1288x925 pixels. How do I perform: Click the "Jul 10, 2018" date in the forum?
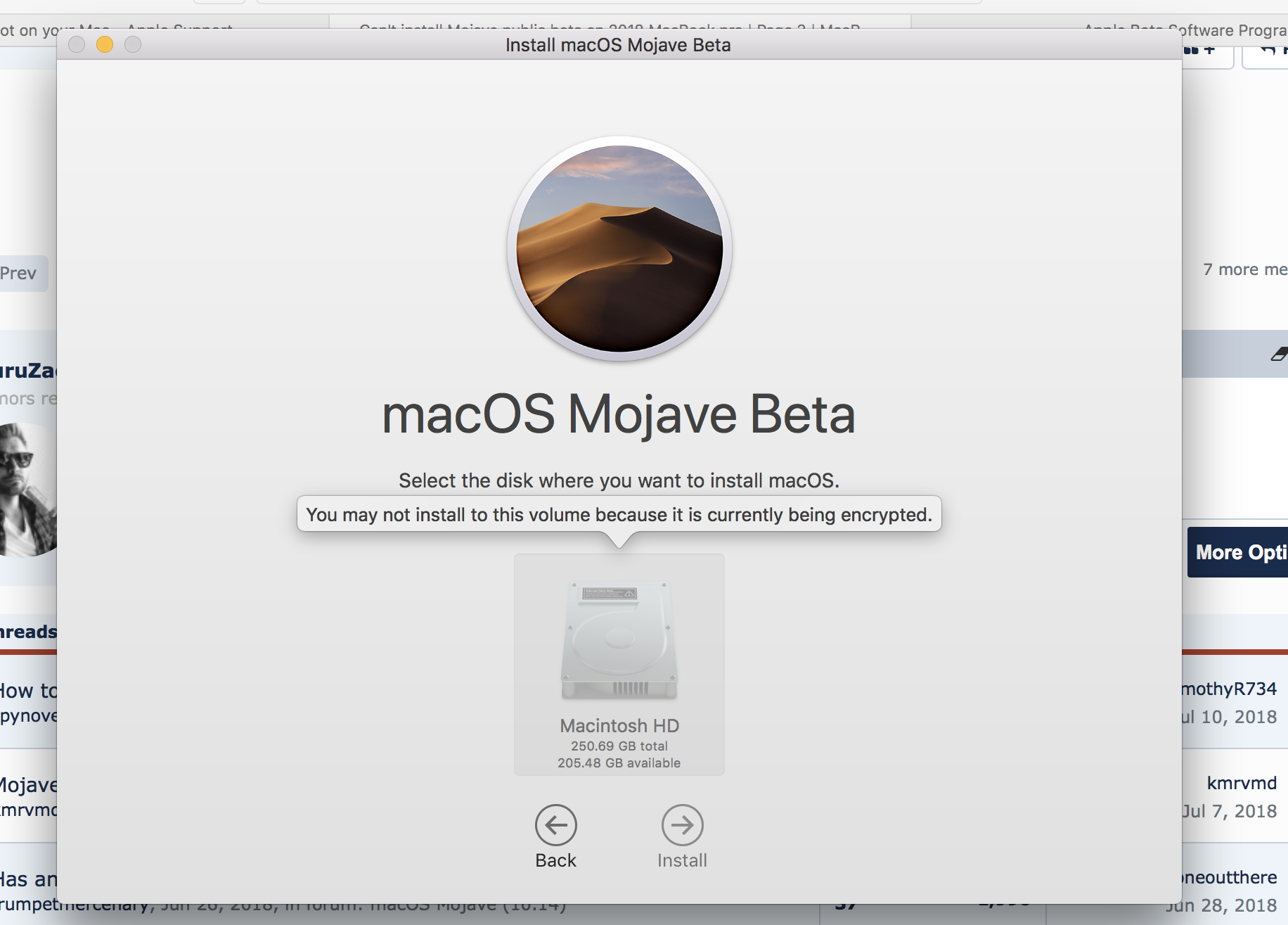[x=1229, y=717]
